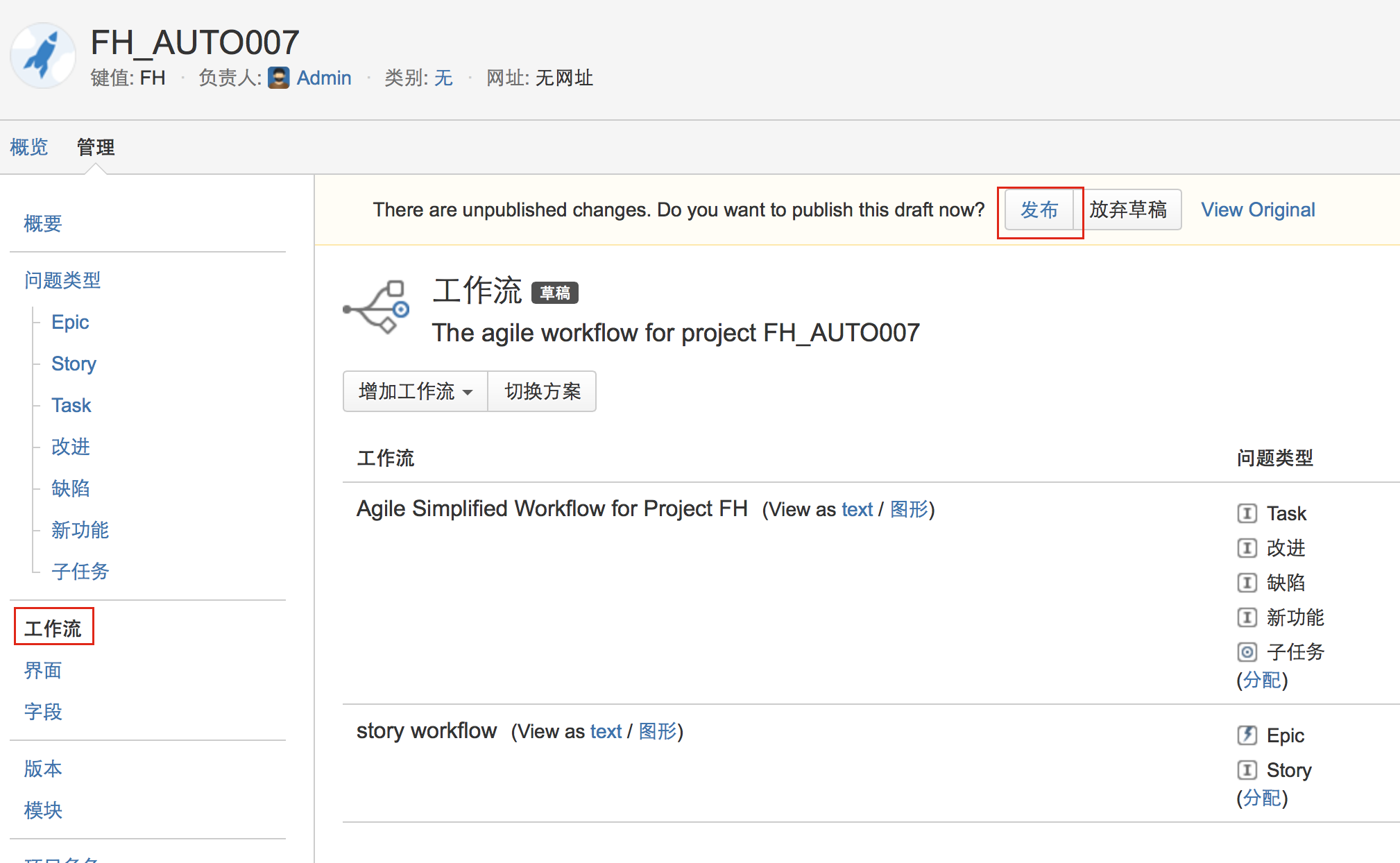Click the workflow diagram icon beside 工作流

[377, 307]
